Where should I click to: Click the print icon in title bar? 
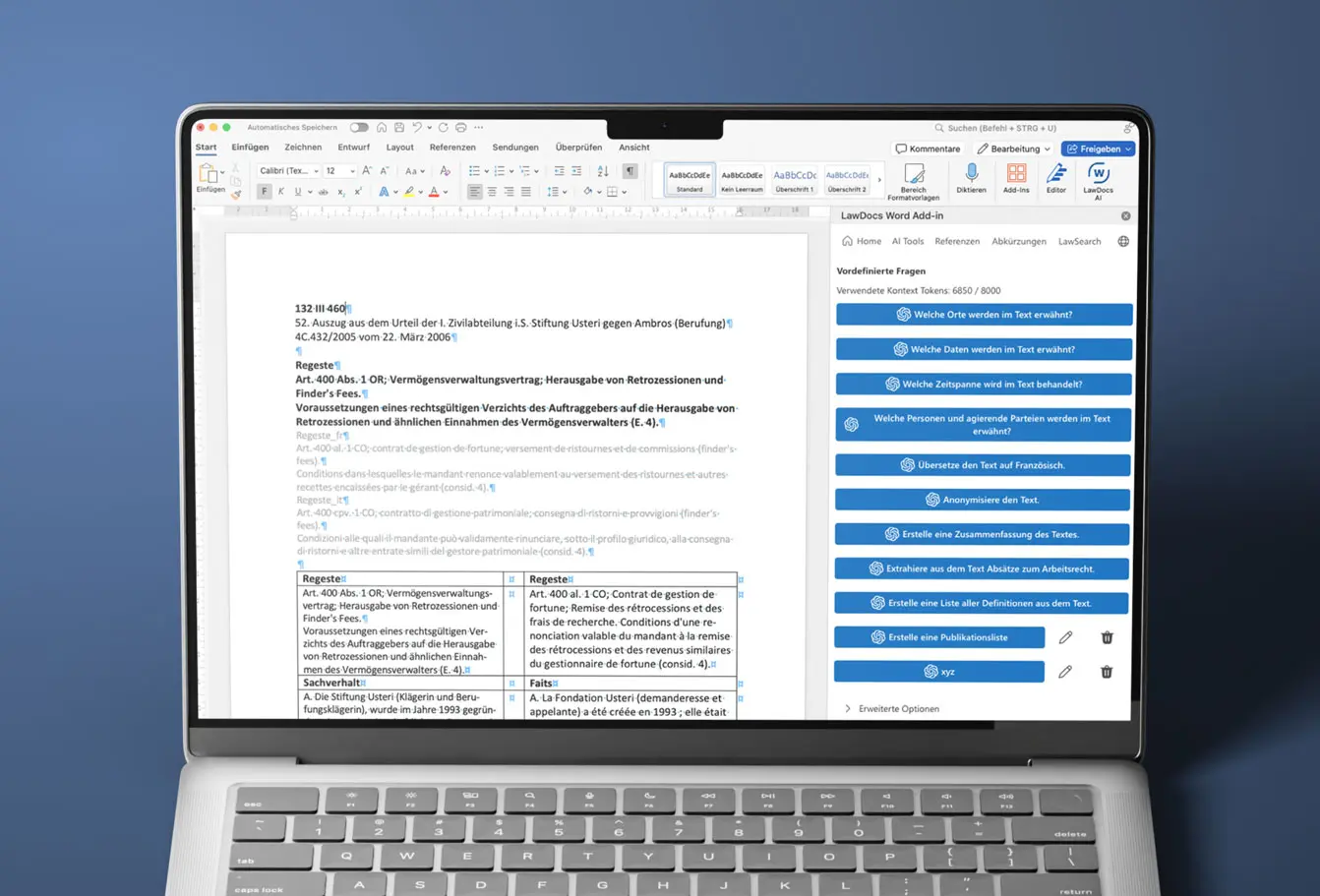(460, 128)
